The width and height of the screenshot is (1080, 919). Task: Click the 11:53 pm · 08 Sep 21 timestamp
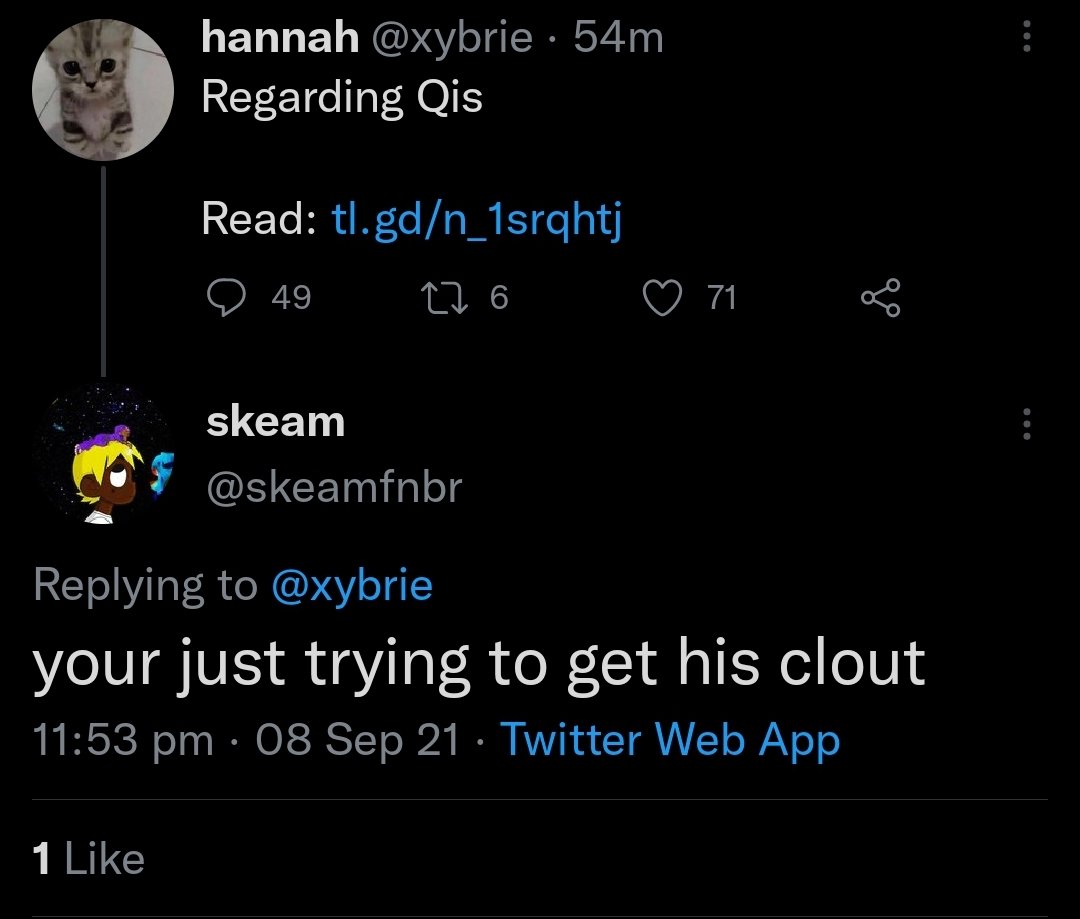246,740
